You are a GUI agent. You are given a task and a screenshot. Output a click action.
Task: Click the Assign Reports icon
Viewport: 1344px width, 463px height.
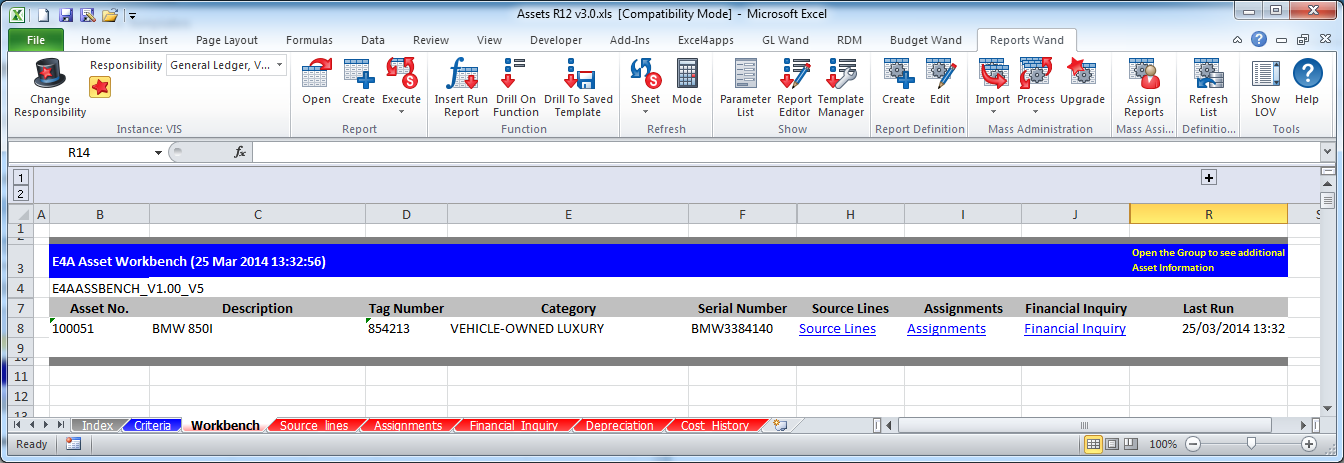[1143, 74]
